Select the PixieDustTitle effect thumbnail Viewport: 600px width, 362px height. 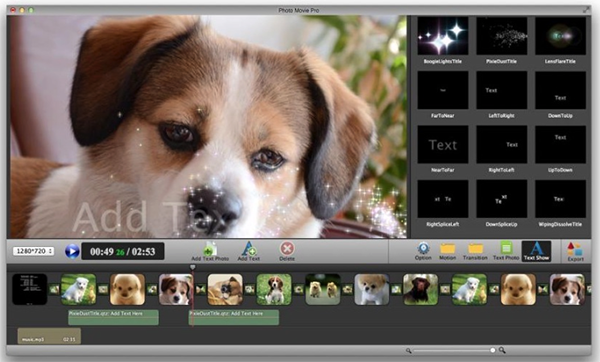click(x=502, y=36)
